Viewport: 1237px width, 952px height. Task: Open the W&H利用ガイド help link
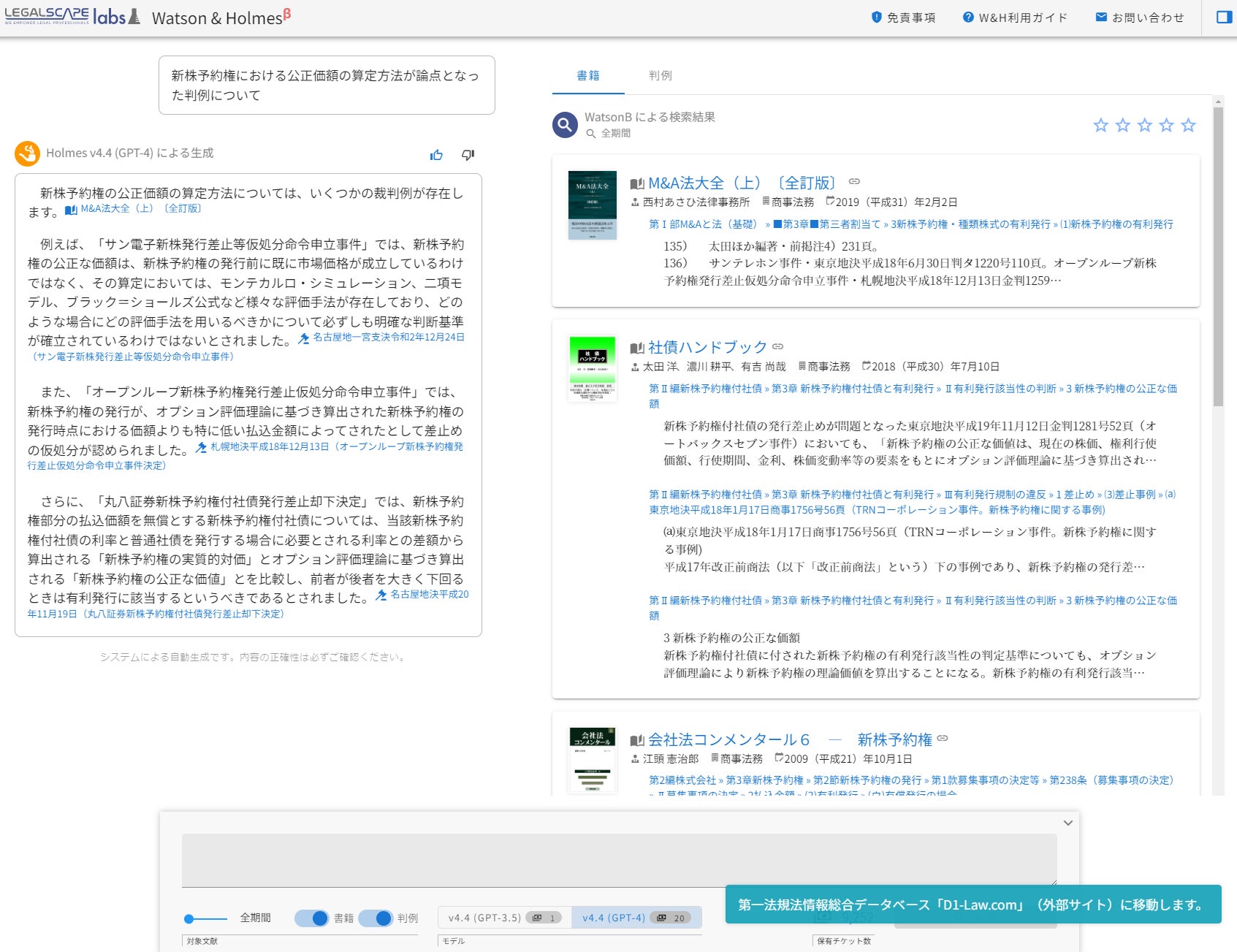[x=1015, y=18]
